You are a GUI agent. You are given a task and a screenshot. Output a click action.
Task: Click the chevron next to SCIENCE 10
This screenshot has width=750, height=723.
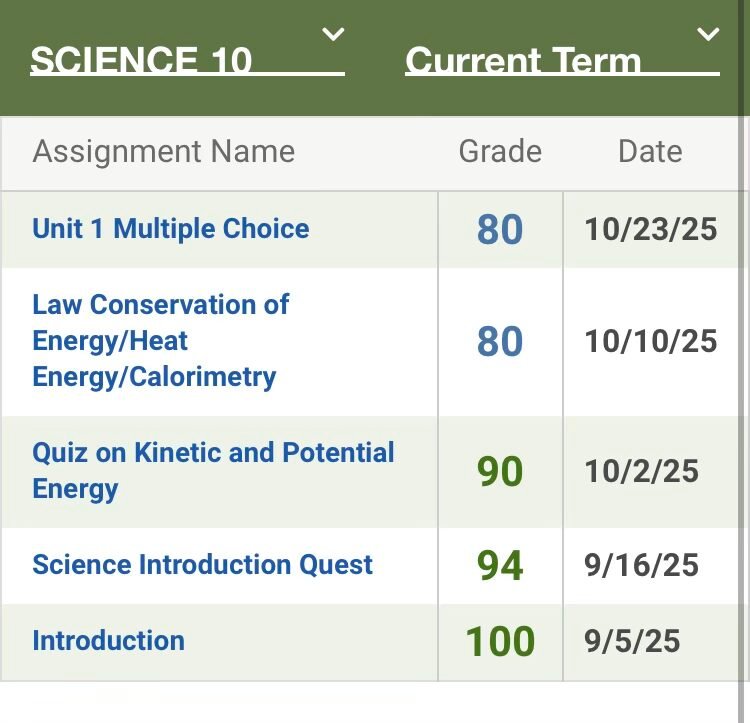pyautogui.click(x=333, y=35)
